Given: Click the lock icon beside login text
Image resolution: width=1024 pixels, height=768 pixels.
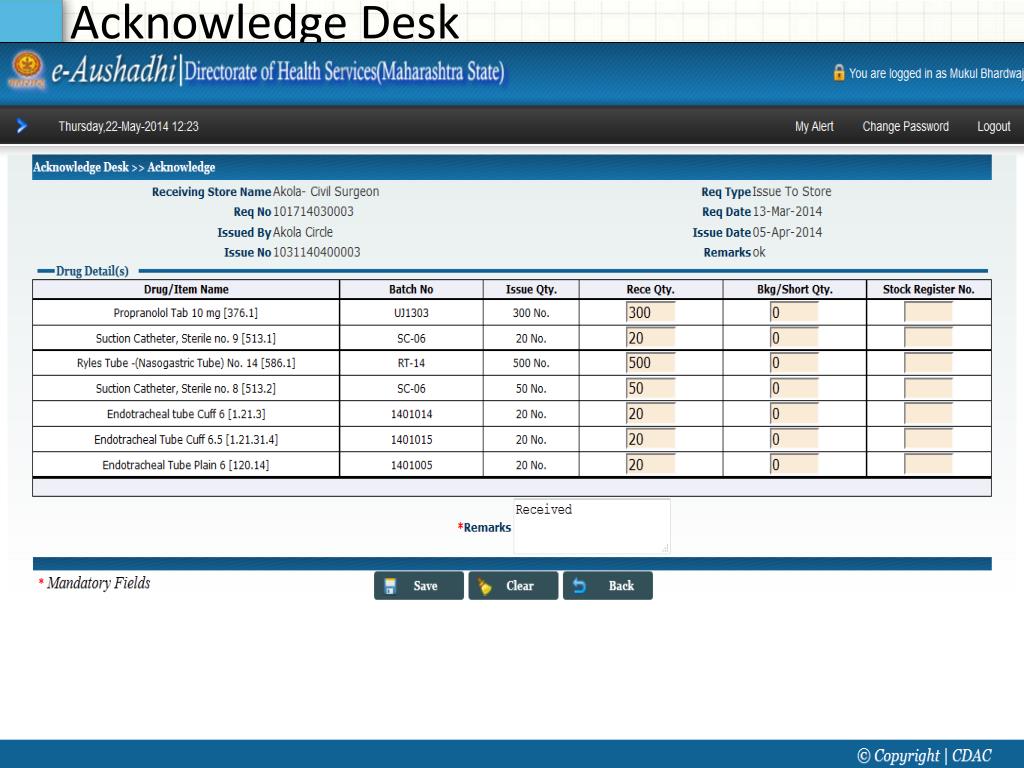Looking at the screenshot, I should (838, 73).
